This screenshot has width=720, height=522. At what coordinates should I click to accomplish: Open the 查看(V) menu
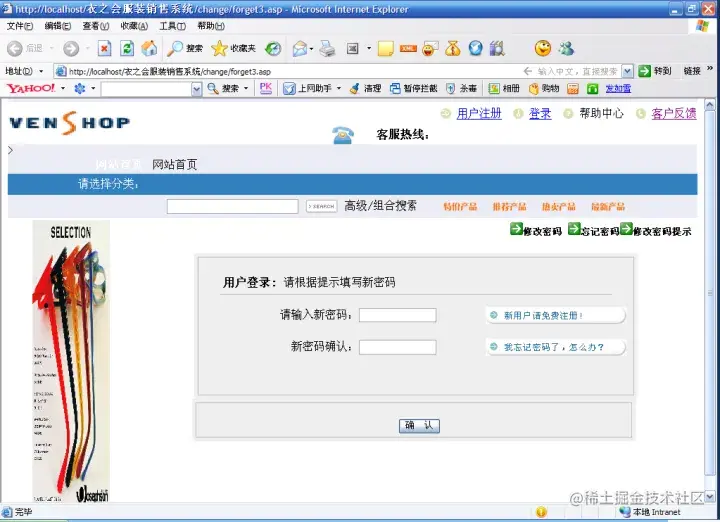[x=96, y=26]
